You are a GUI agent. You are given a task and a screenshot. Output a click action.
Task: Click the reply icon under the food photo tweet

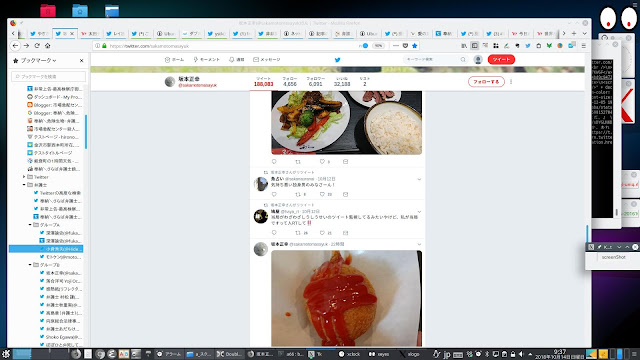click(x=274, y=162)
